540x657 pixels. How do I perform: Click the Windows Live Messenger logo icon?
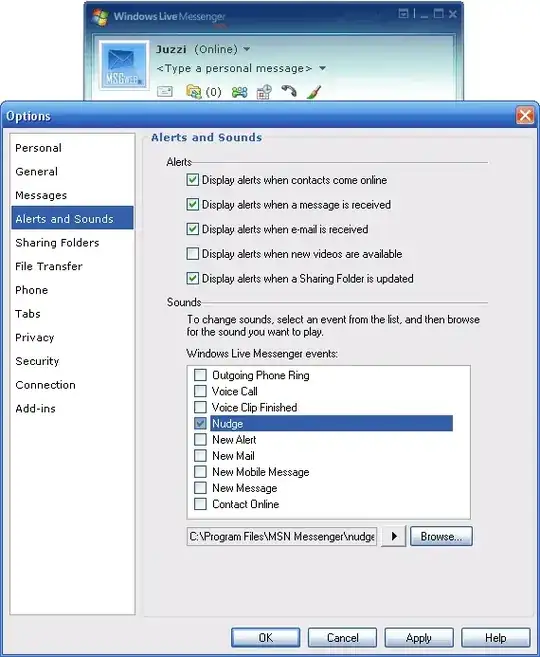pos(101,17)
